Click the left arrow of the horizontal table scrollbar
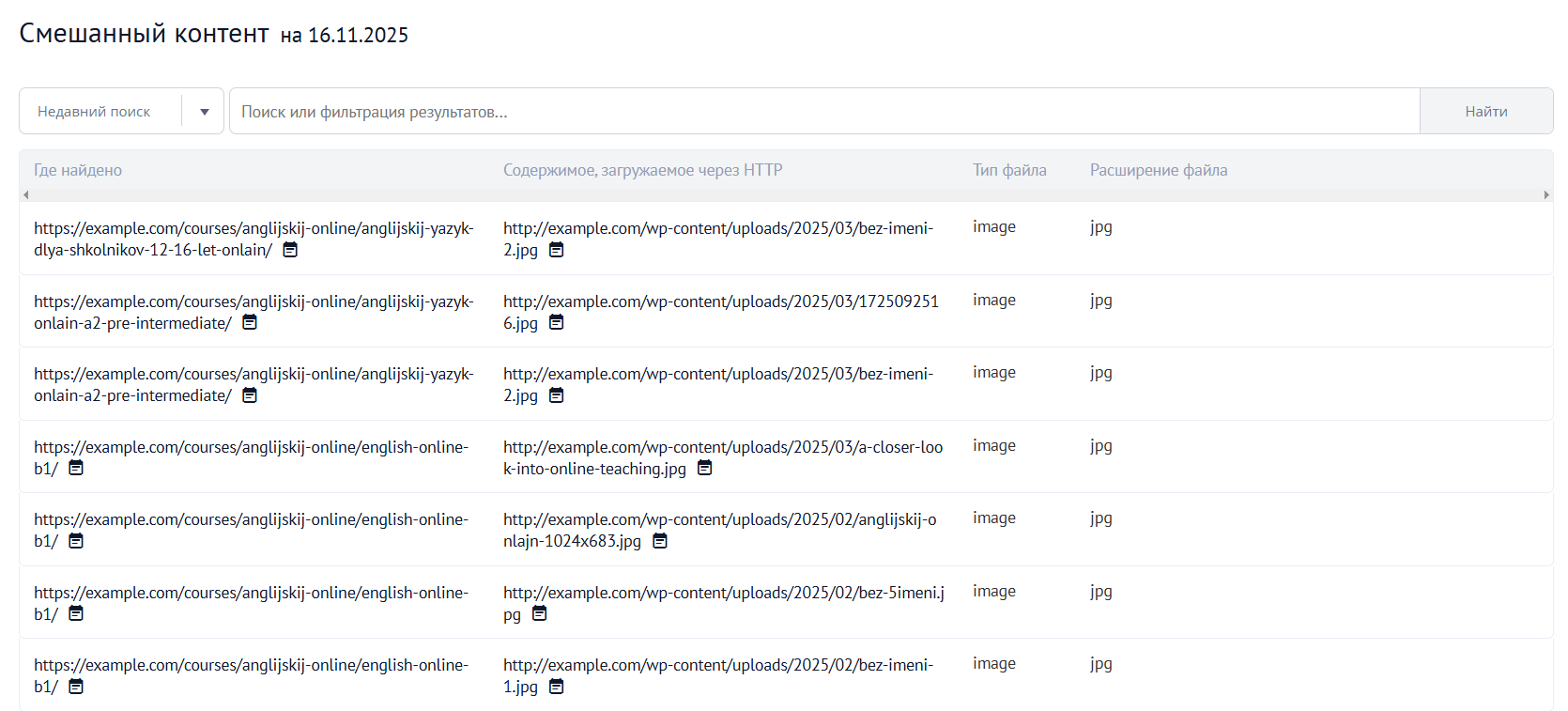This screenshot has height=711, width=1568. click(x=25, y=195)
